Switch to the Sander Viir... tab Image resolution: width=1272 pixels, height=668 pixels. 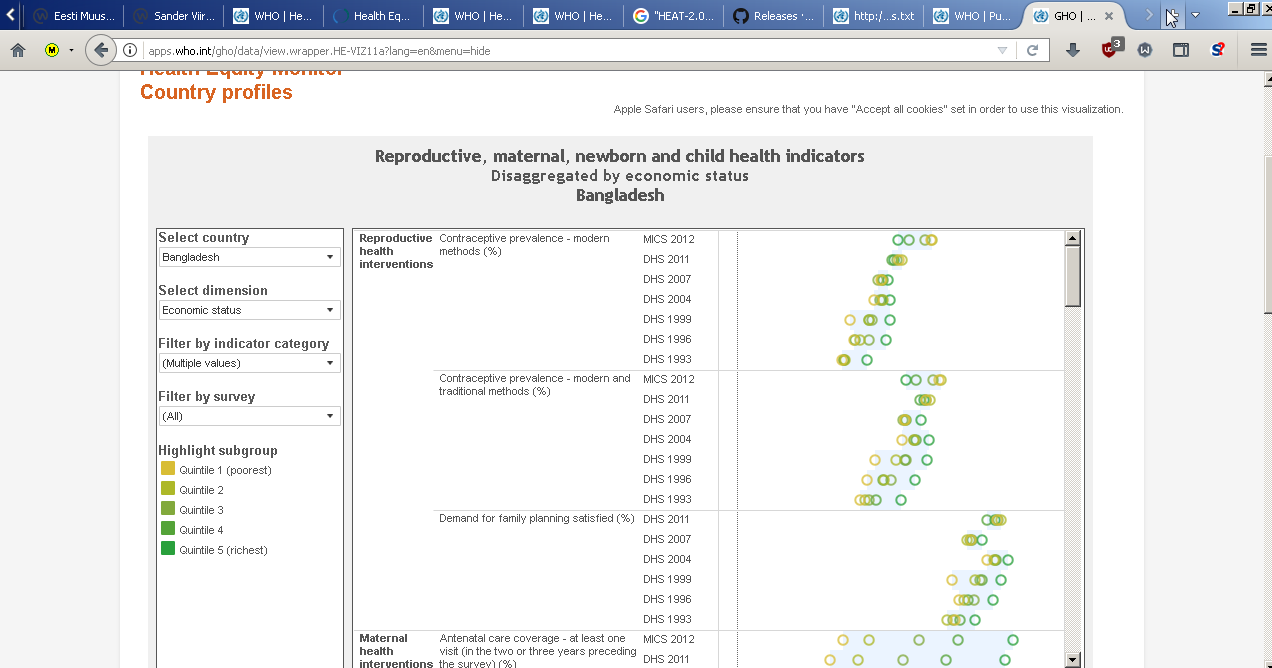click(173, 16)
